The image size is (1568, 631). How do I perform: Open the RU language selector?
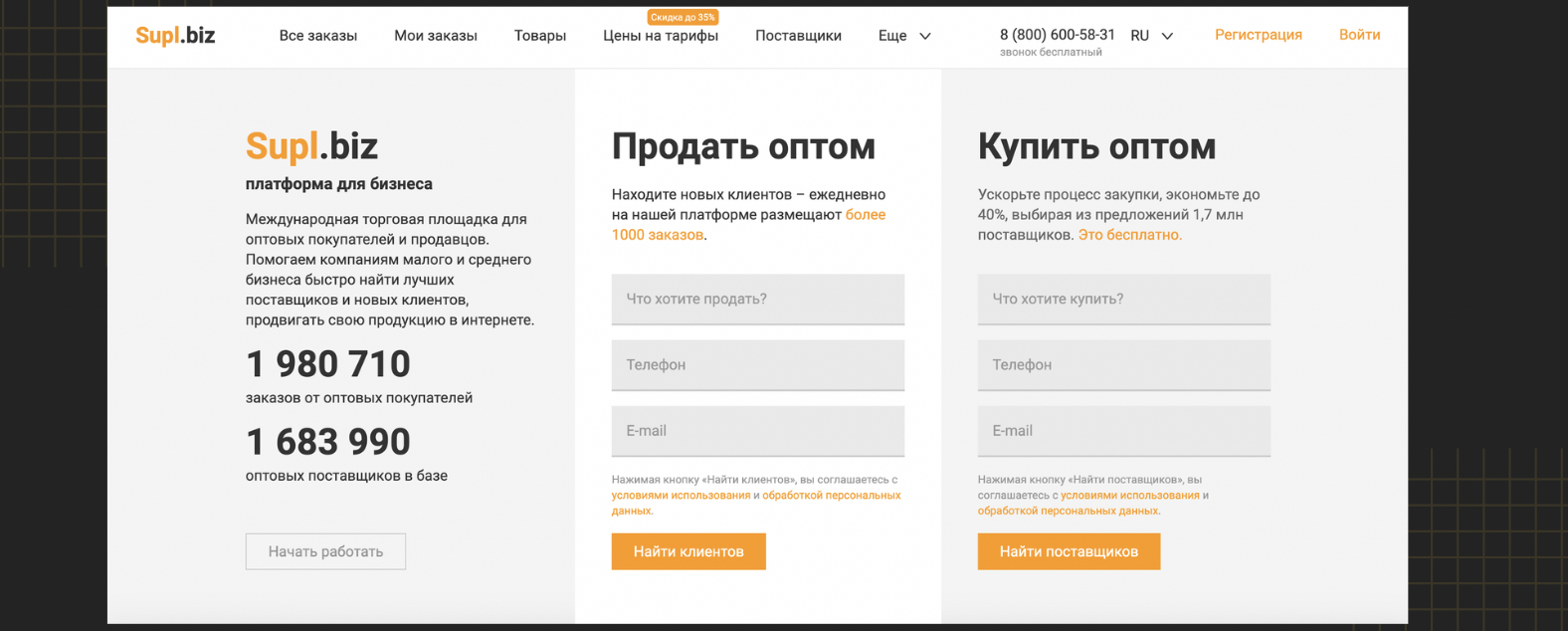coord(1151,36)
